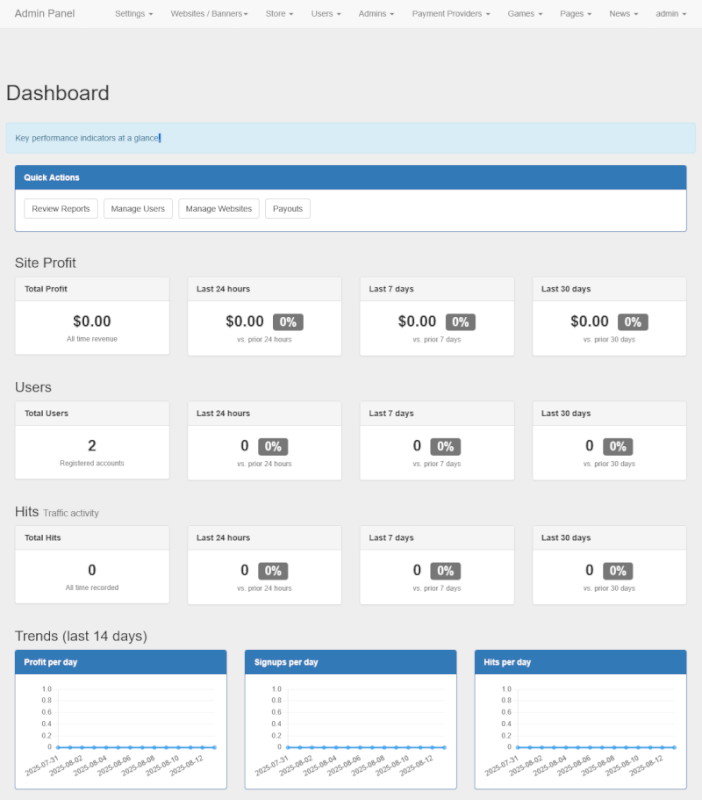This screenshot has height=800, width=702.
Task: Click the Total Users count of 2
Action: click(x=92, y=446)
